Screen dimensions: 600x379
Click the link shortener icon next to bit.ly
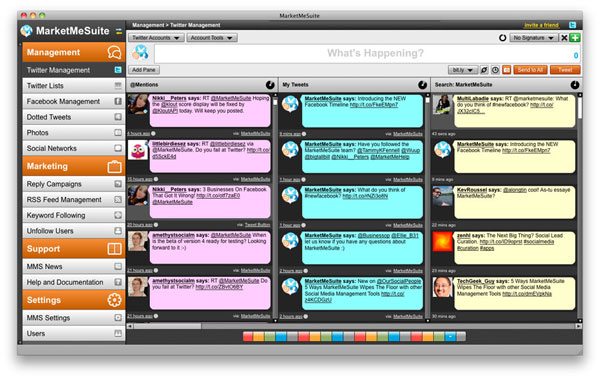click(484, 70)
